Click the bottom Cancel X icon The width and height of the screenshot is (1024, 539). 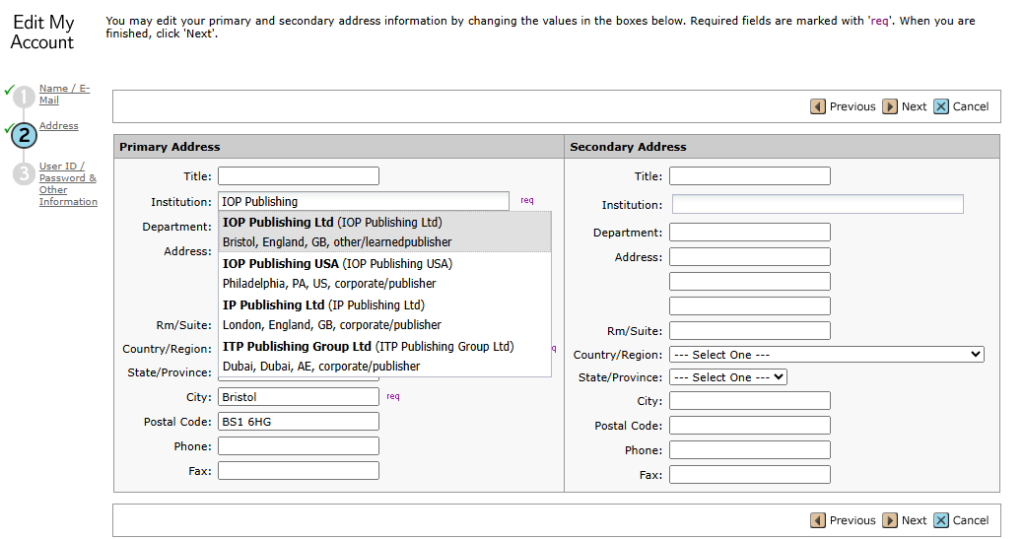pos(940,520)
